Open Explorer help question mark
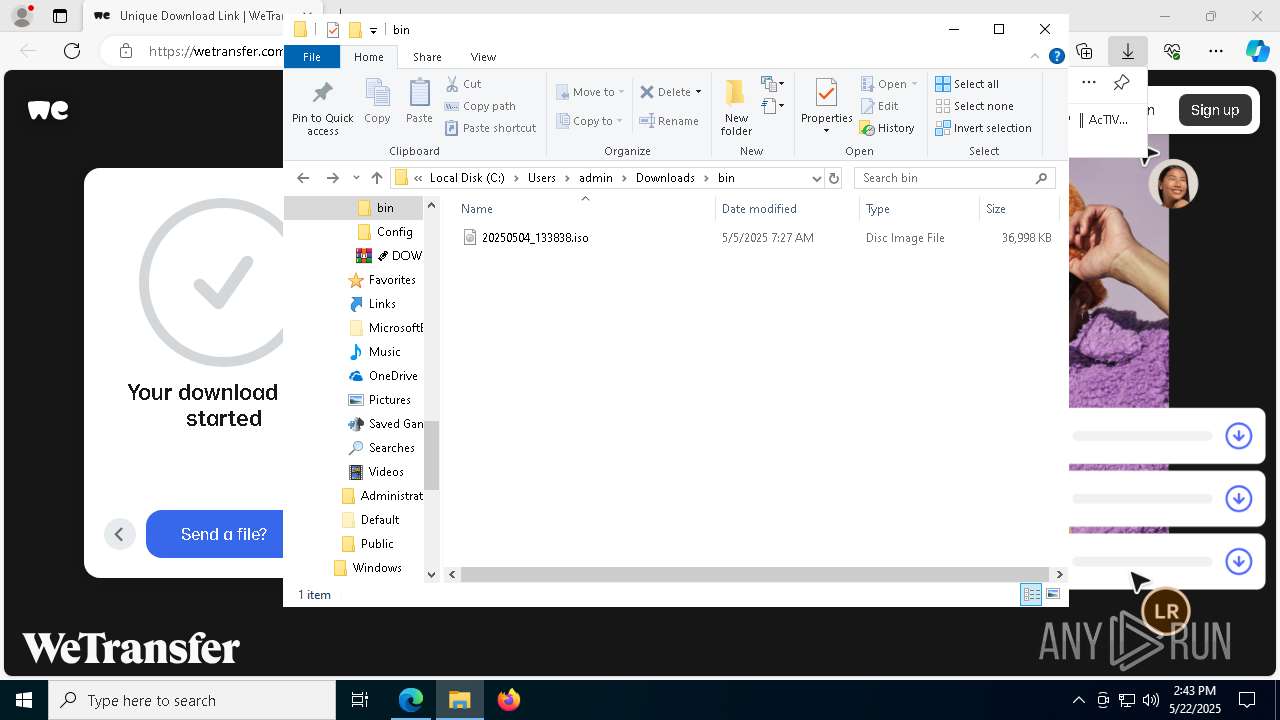Image resolution: width=1280 pixels, height=720 pixels. pyautogui.click(x=1056, y=57)
